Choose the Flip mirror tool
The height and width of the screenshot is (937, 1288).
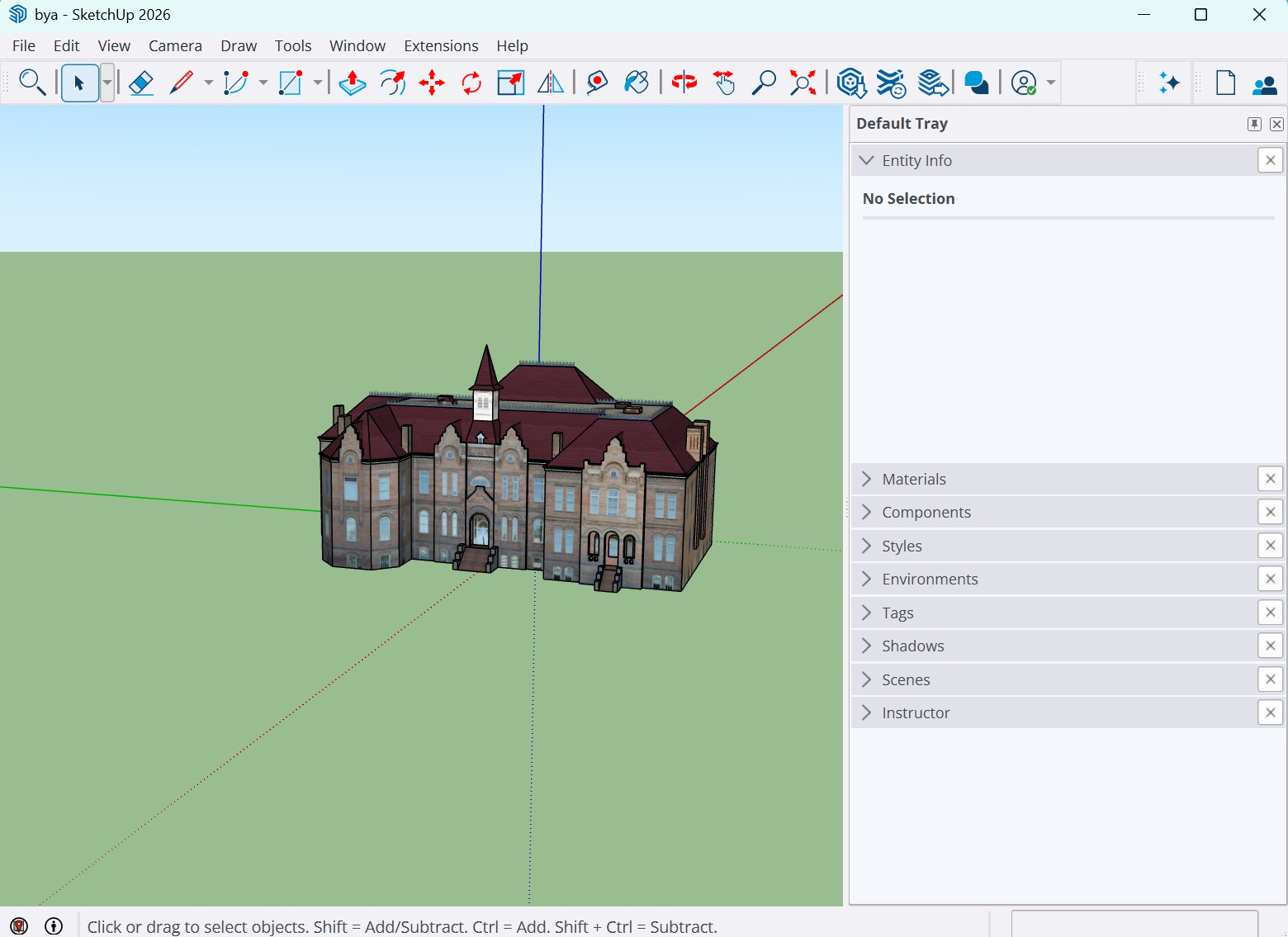[x=551, y=83]
